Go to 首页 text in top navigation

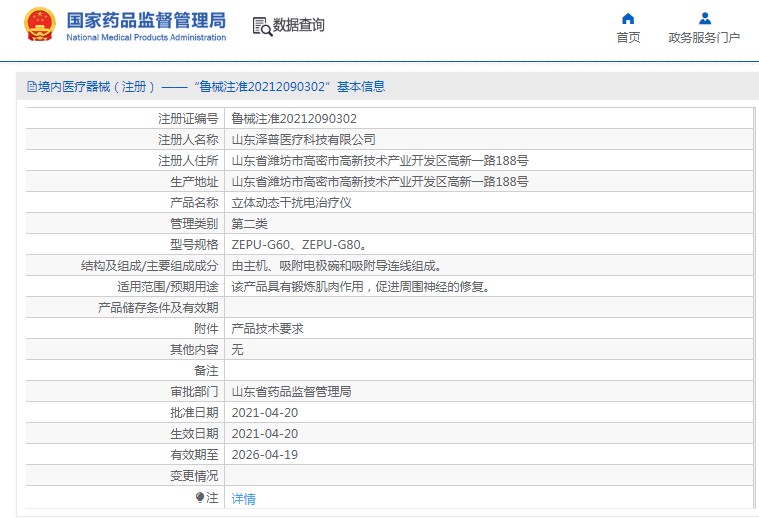tap(628, 38)
